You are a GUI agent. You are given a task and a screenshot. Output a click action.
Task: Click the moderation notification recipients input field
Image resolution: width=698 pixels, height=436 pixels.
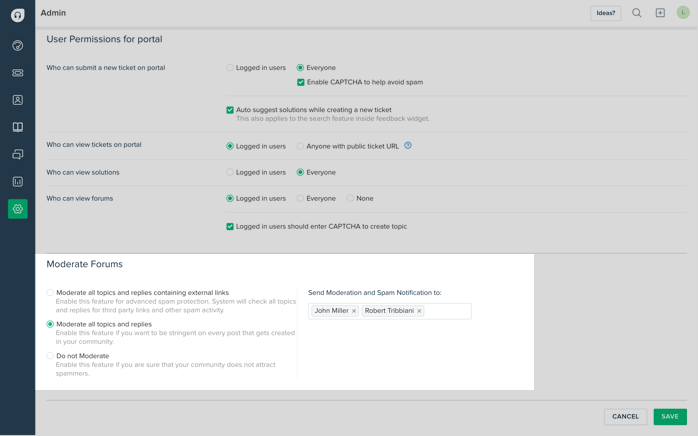coord(447,311)
